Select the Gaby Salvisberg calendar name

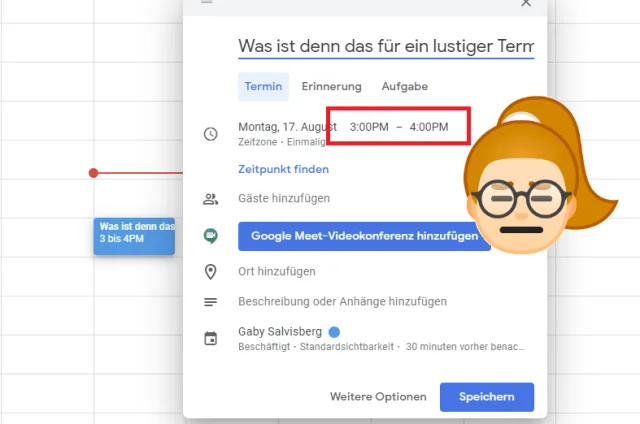[x=280, y=331]
